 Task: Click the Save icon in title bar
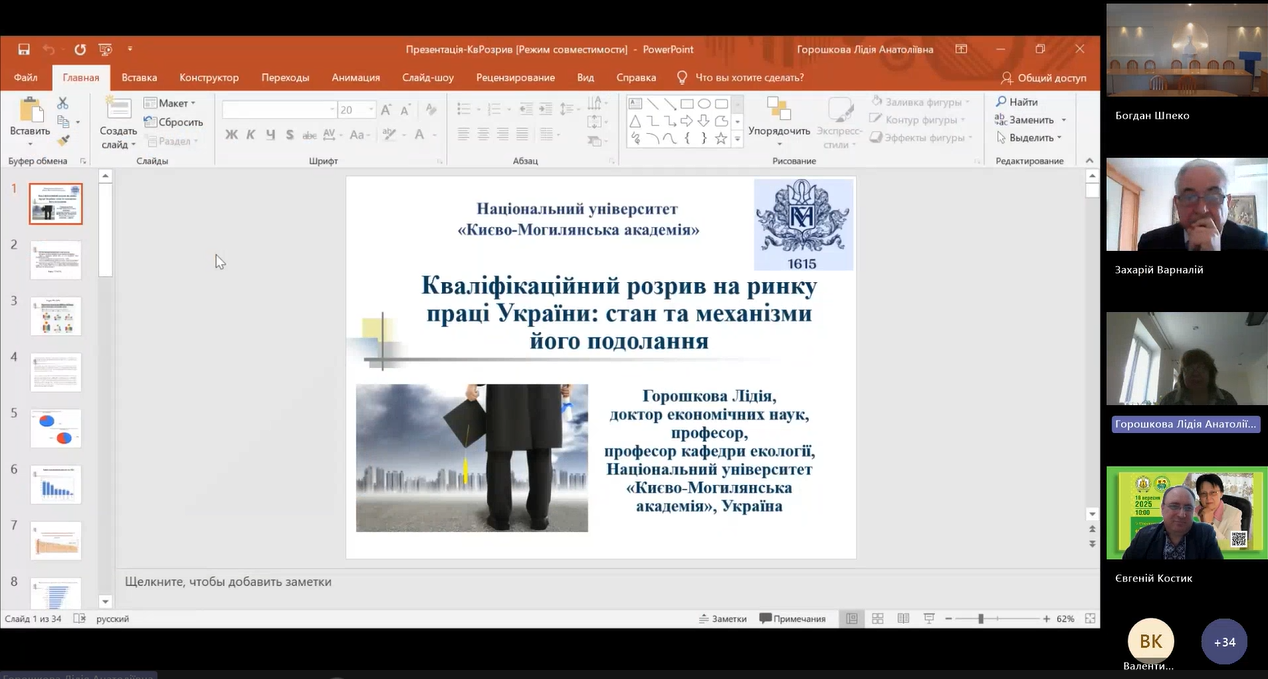[x=23, y=49]
